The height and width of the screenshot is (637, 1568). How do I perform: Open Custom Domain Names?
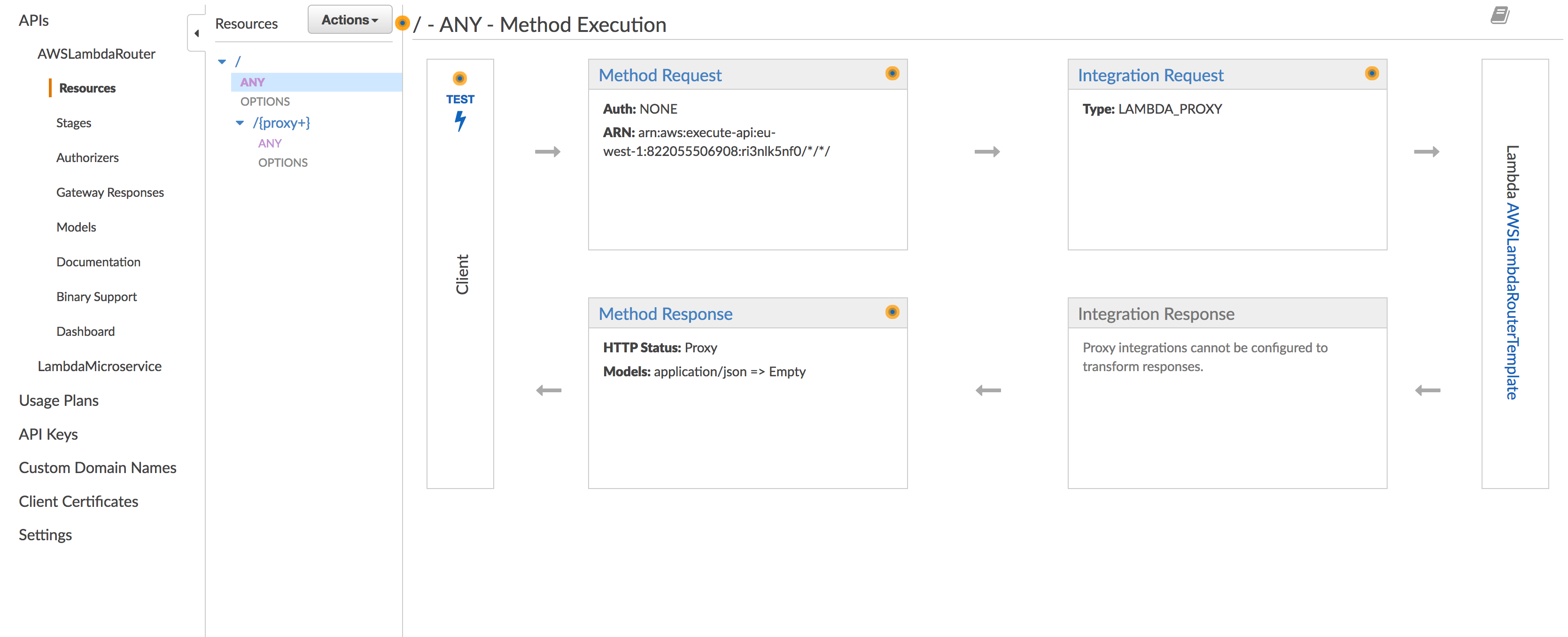pos(97,468)
